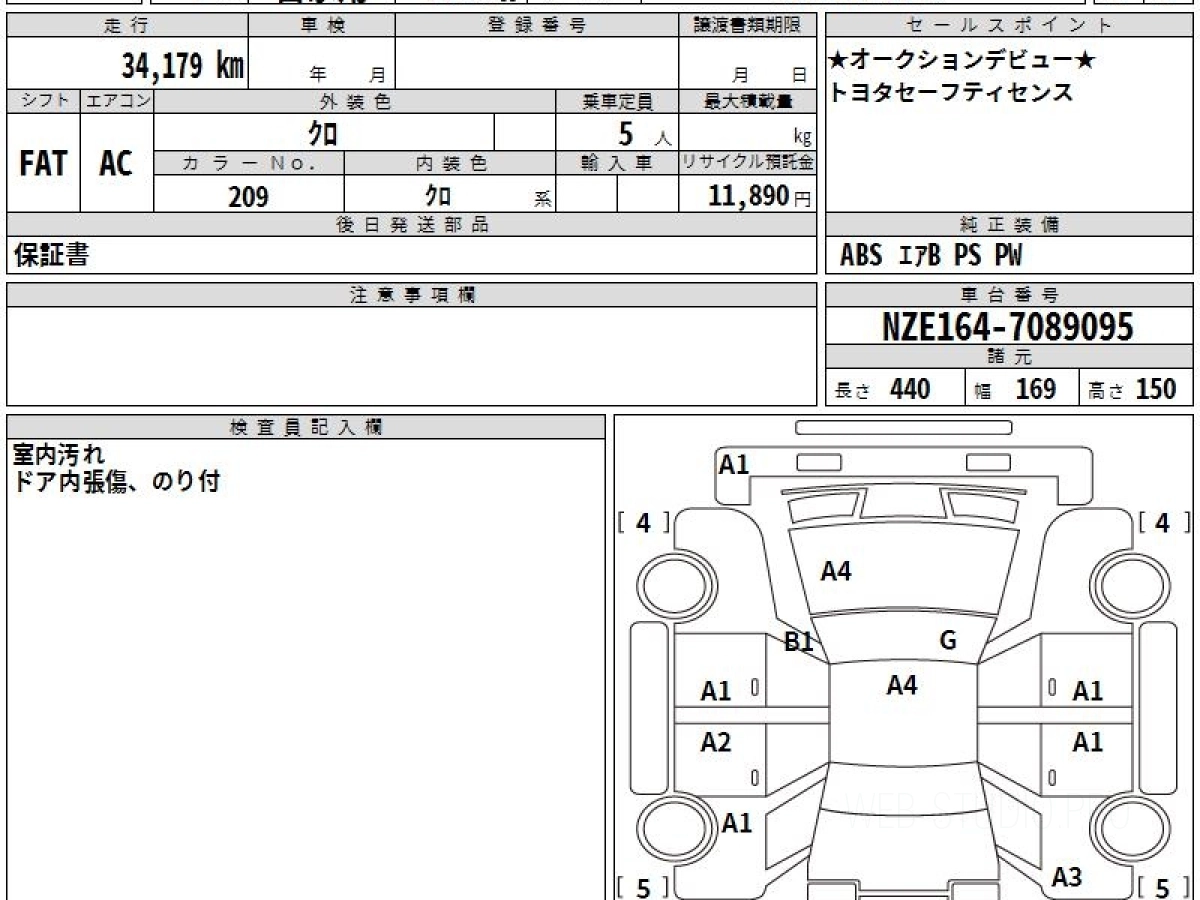Select chassis number NZE164-7089095
Image resolution: width=1200 pixels, height=900 pixels.
pos(1008,327)
